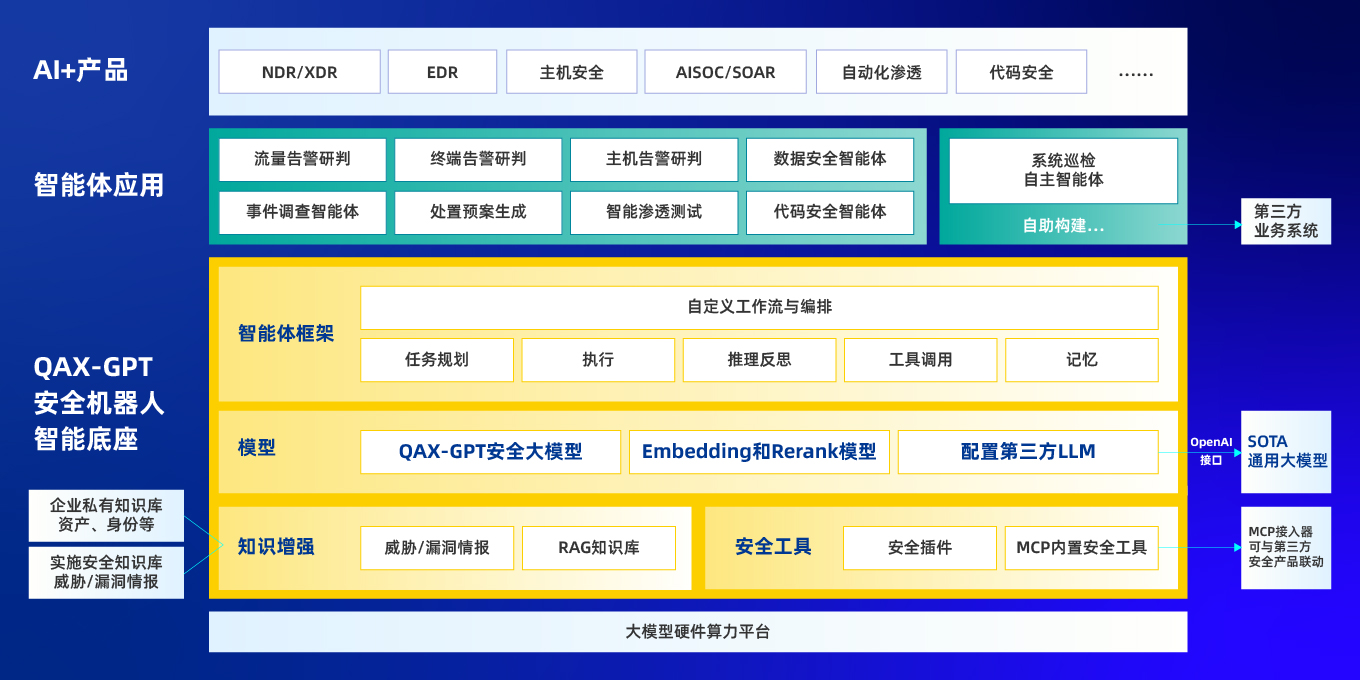This screenshot has width=1360, height=680.
Task: Click the Embedding和Rerank模型 box
Action: (759, 452)
